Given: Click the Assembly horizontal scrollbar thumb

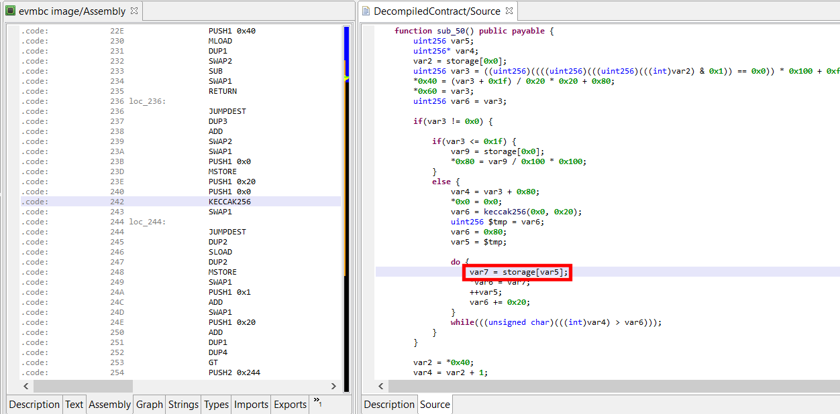Looking at the screenshot, I should pyautogui.click(x=83, y=386).
